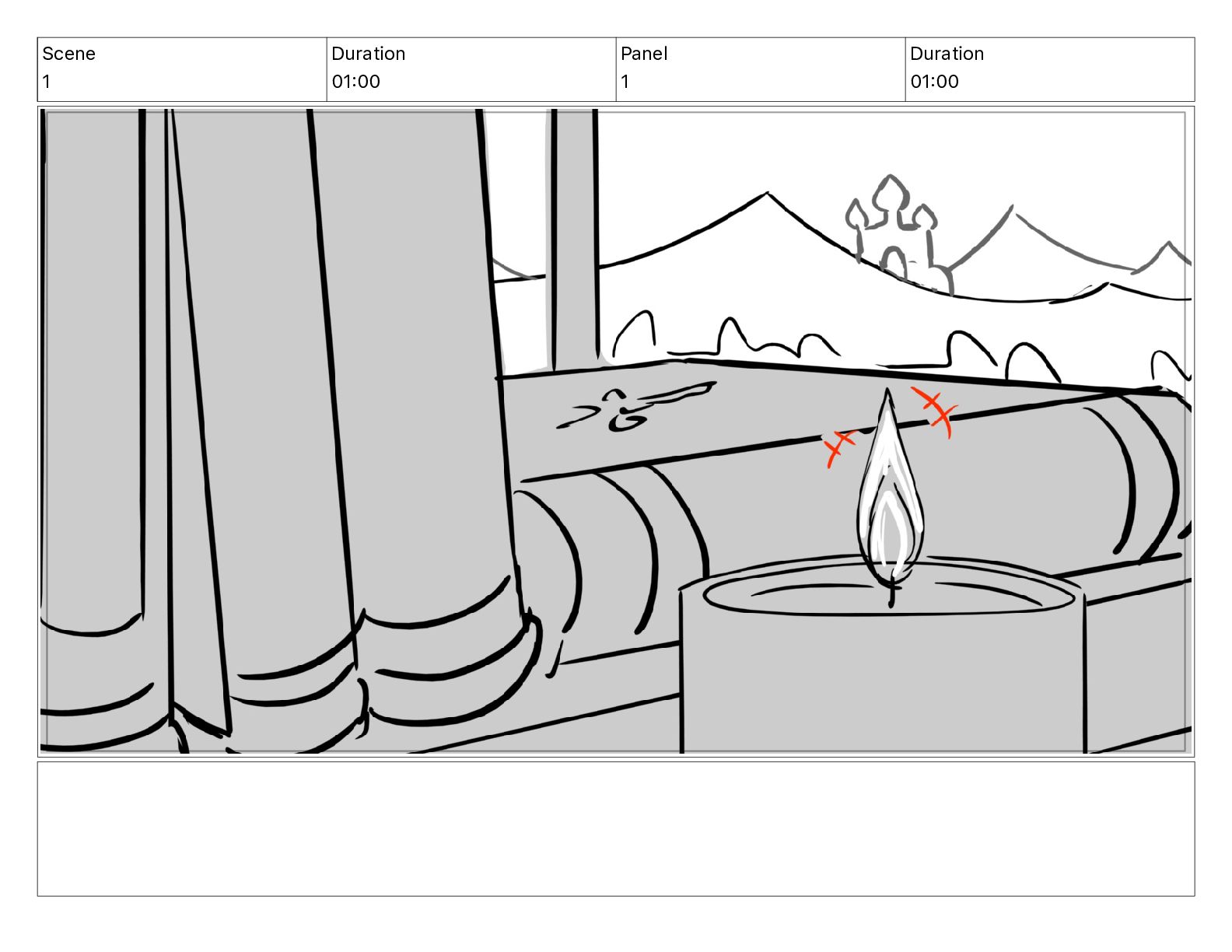Select the scribbled emblem on the book cover

(634, 407)
